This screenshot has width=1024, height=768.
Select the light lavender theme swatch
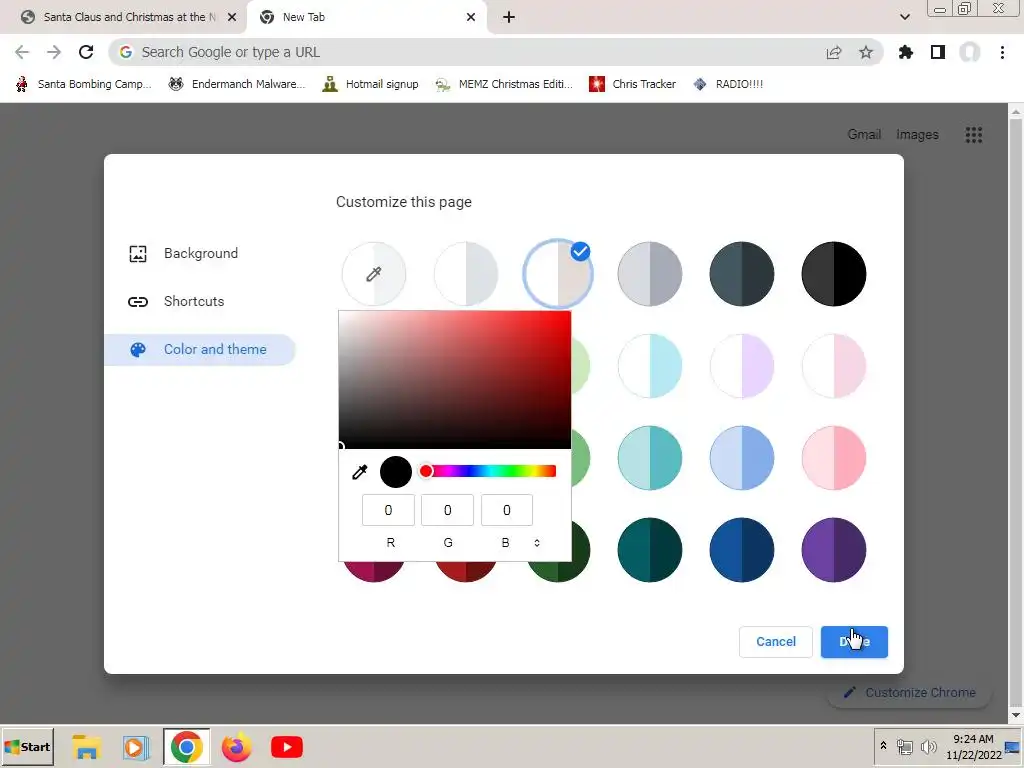click(x=742, y=366)
